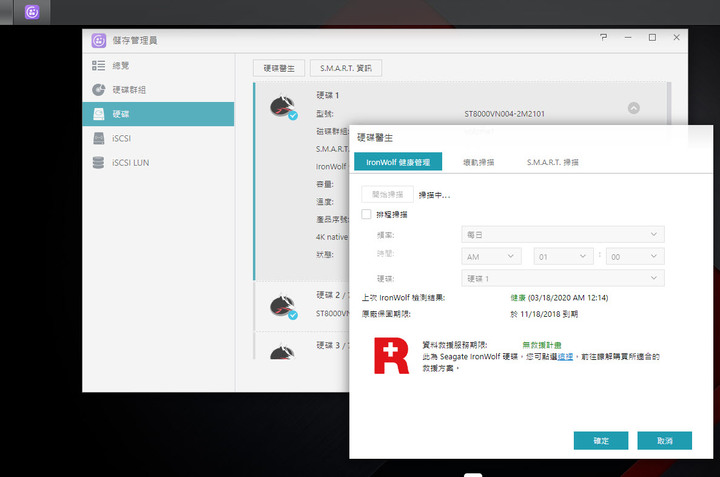Click the 無救援計畫 status text
Viewport: 720px width, 477px height.
542,345
